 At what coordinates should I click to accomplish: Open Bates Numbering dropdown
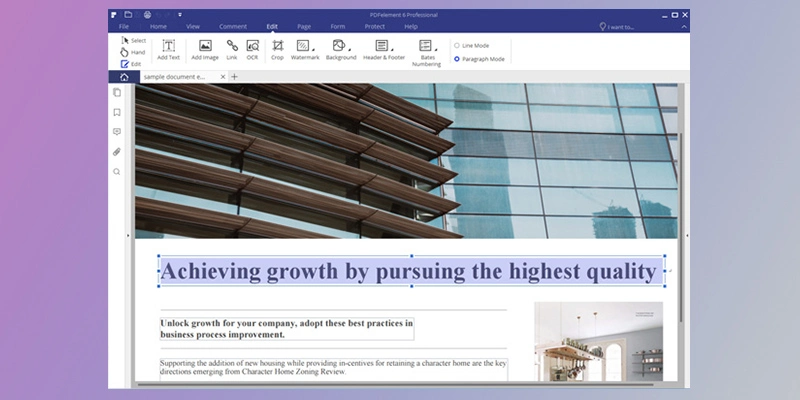click(427, 53)
